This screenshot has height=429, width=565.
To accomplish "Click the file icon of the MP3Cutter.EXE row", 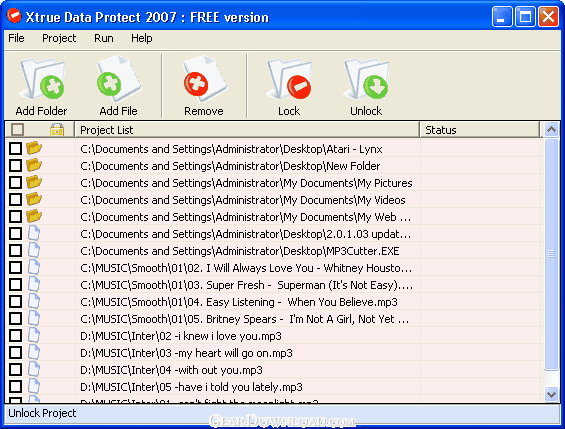I will point(34,250).
